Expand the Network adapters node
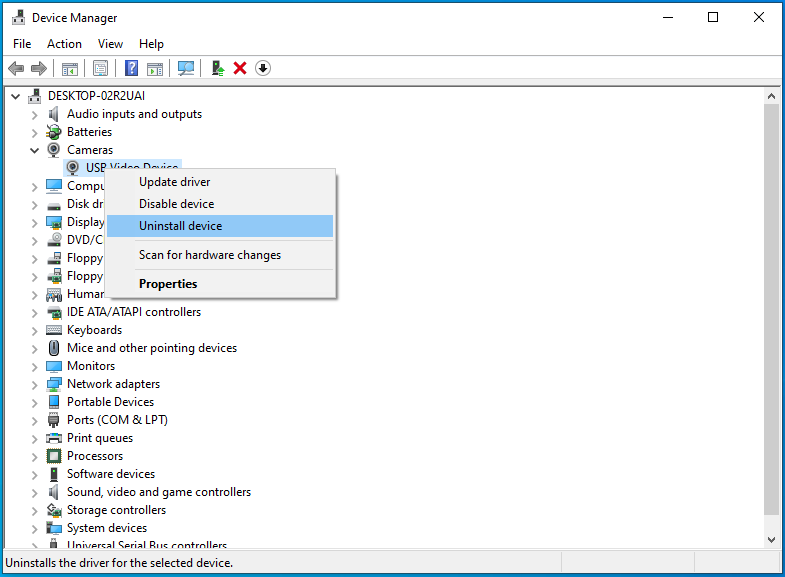The width and height of the screenshot is (785, 577). pos(35,384)
